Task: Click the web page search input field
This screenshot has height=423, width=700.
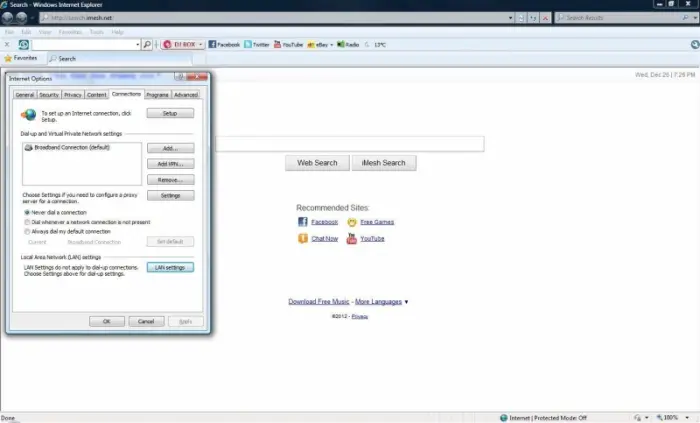Action: (350, 144)
